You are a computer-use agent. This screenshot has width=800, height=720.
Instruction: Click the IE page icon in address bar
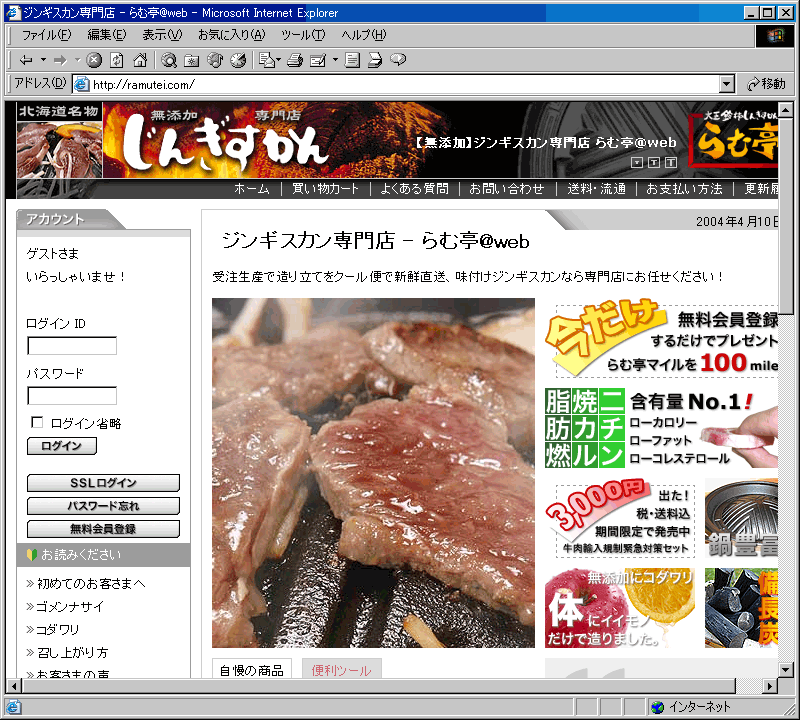pos(82,84)
